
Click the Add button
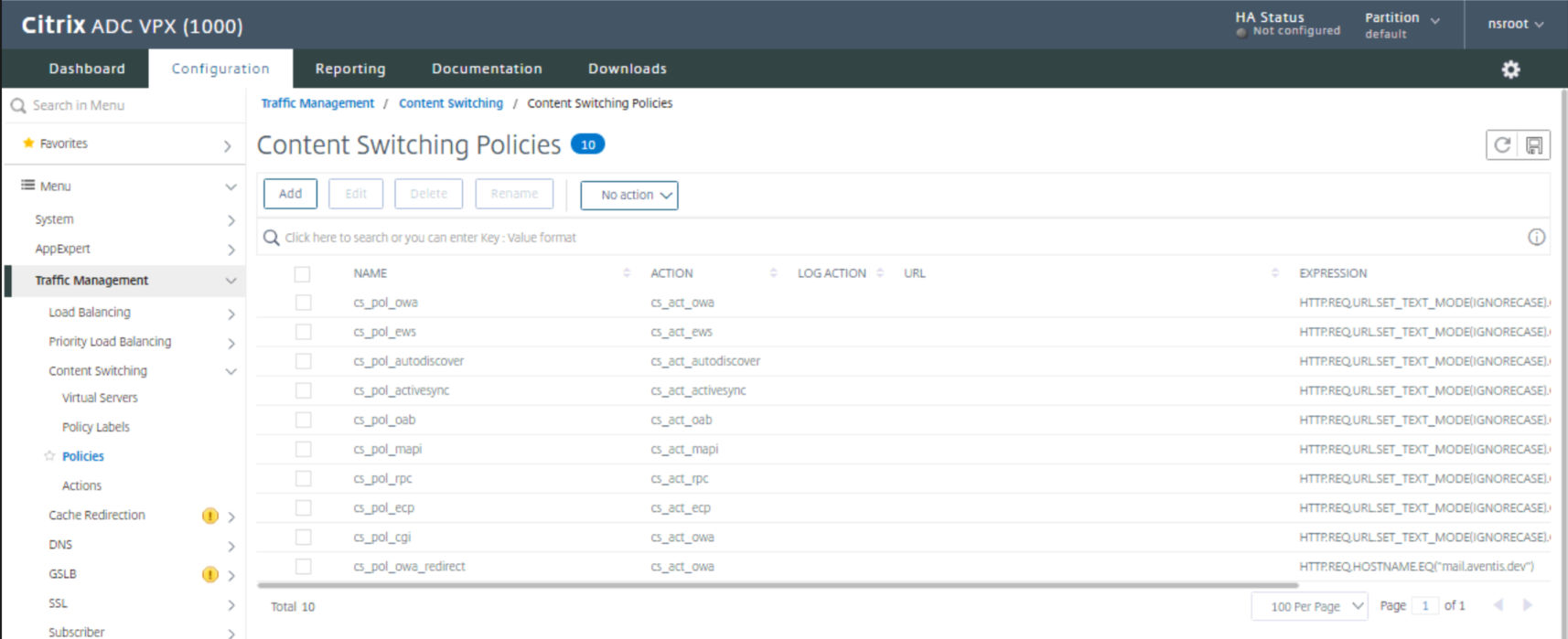pyautogui.click(x=290, y=194)
